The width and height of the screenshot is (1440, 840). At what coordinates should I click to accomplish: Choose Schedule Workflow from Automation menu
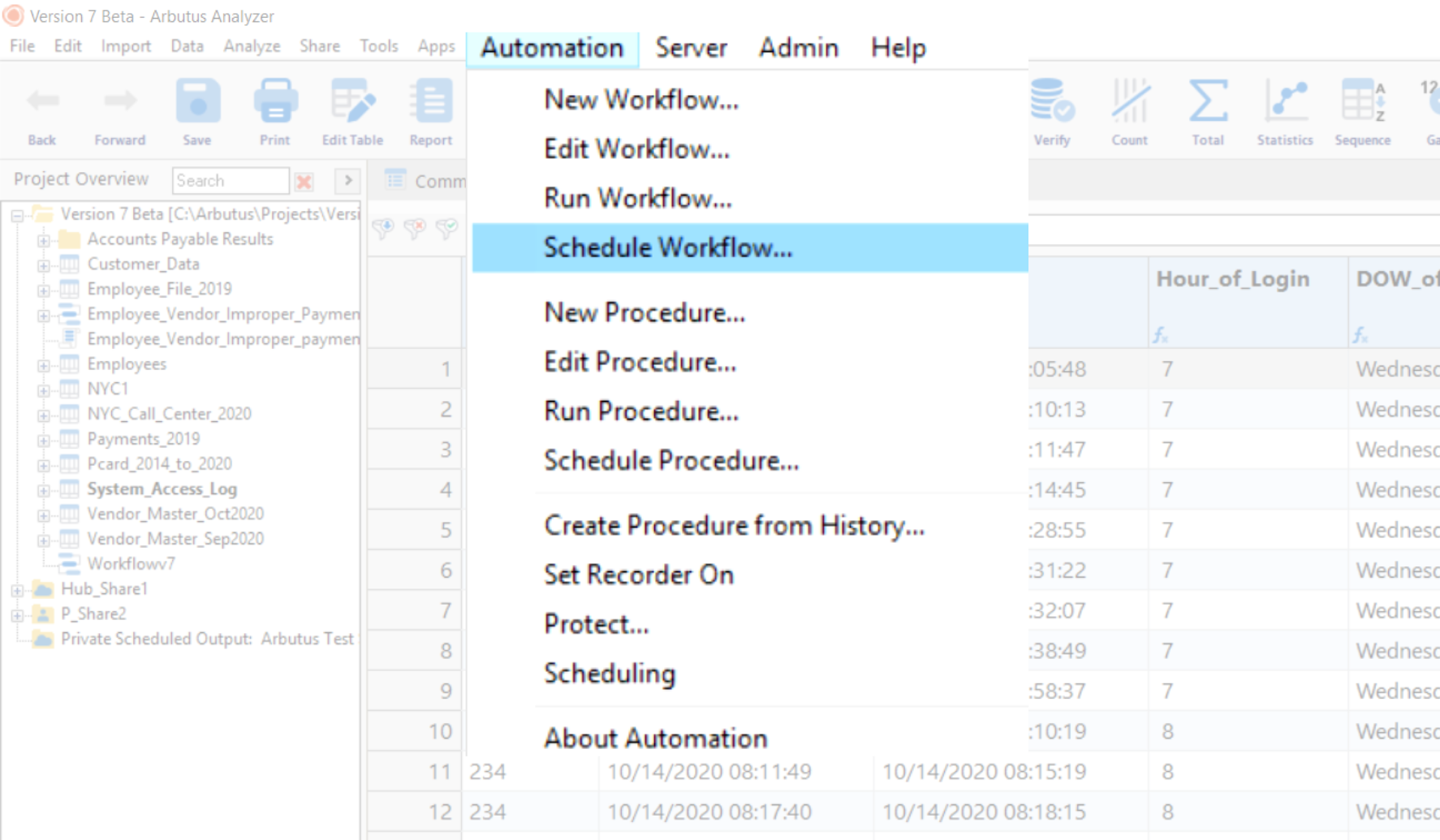667,248
